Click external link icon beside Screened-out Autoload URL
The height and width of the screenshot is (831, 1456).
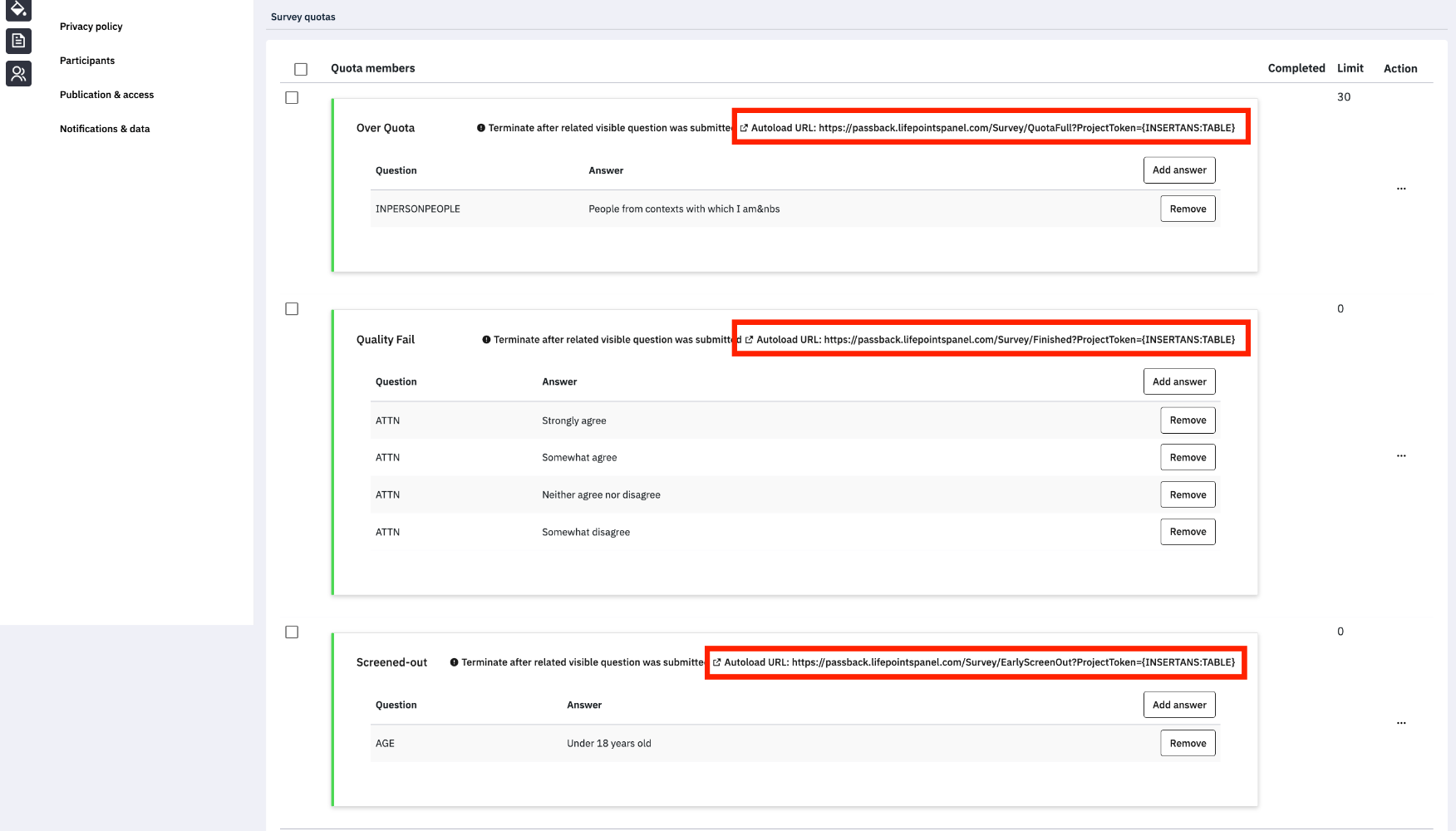click(x=716, y=662)
